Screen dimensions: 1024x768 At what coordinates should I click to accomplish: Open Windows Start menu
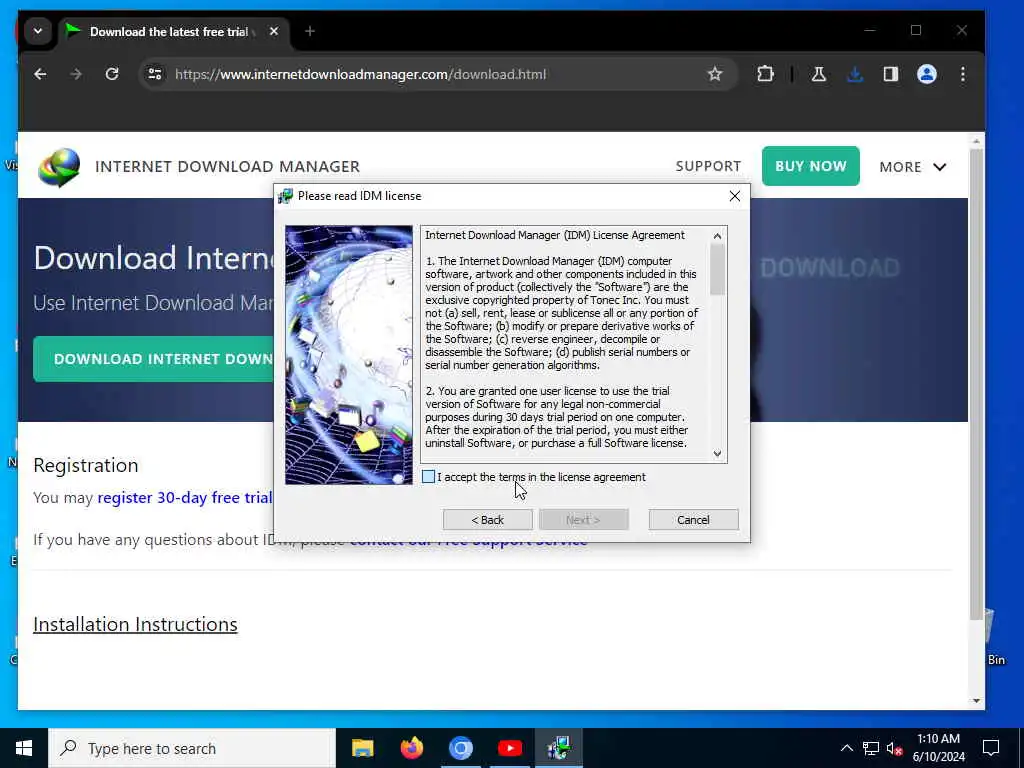pos(24,748)
